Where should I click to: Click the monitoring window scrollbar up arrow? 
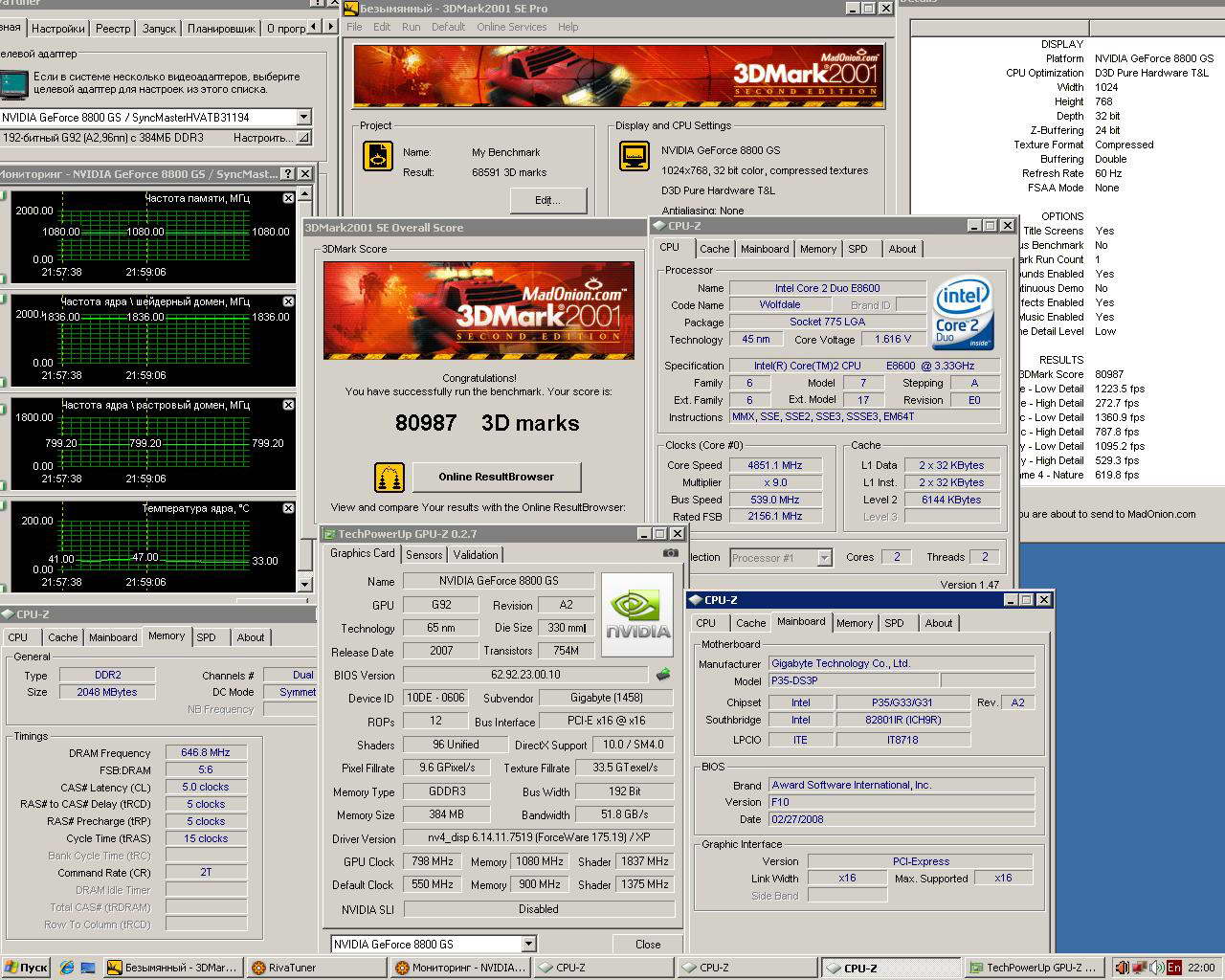(305, 194)
